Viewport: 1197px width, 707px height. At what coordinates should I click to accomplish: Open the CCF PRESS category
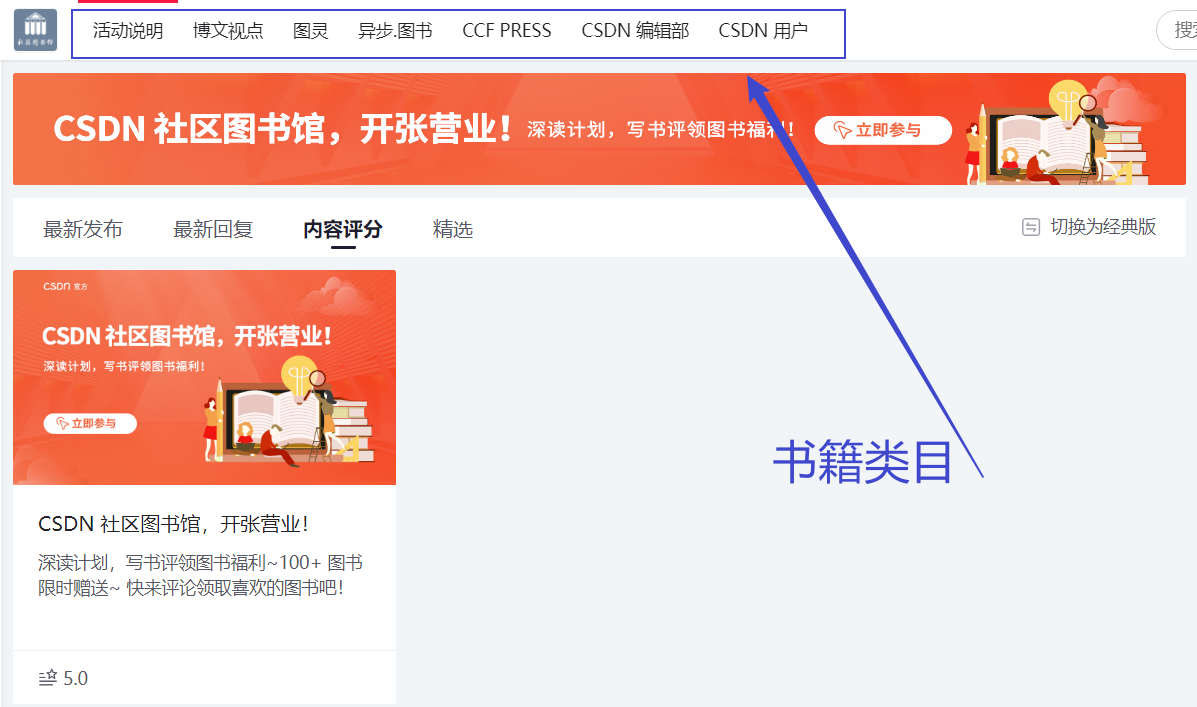tap(507, 31)
